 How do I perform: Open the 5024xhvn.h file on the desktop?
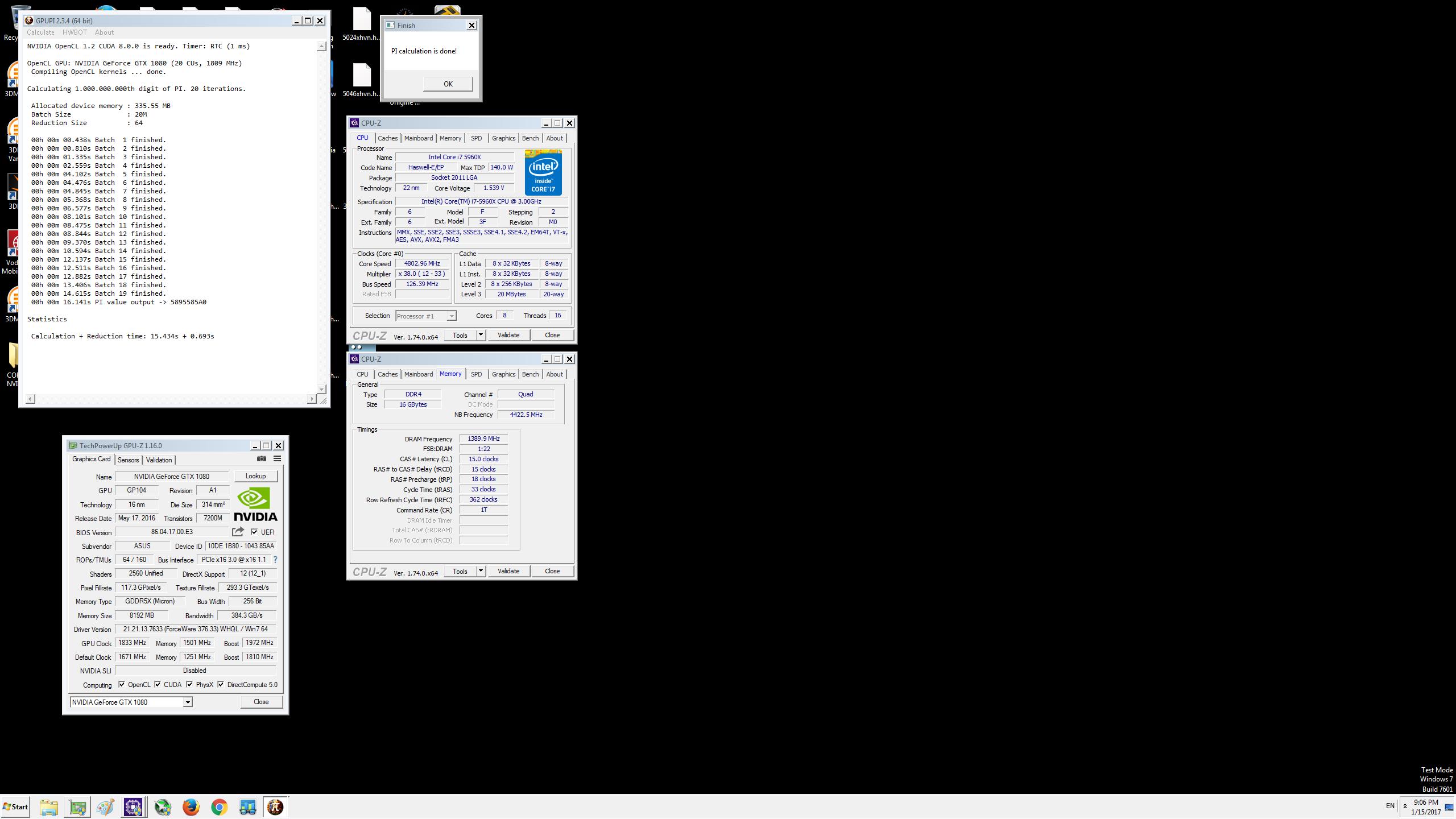pos(362,24)
